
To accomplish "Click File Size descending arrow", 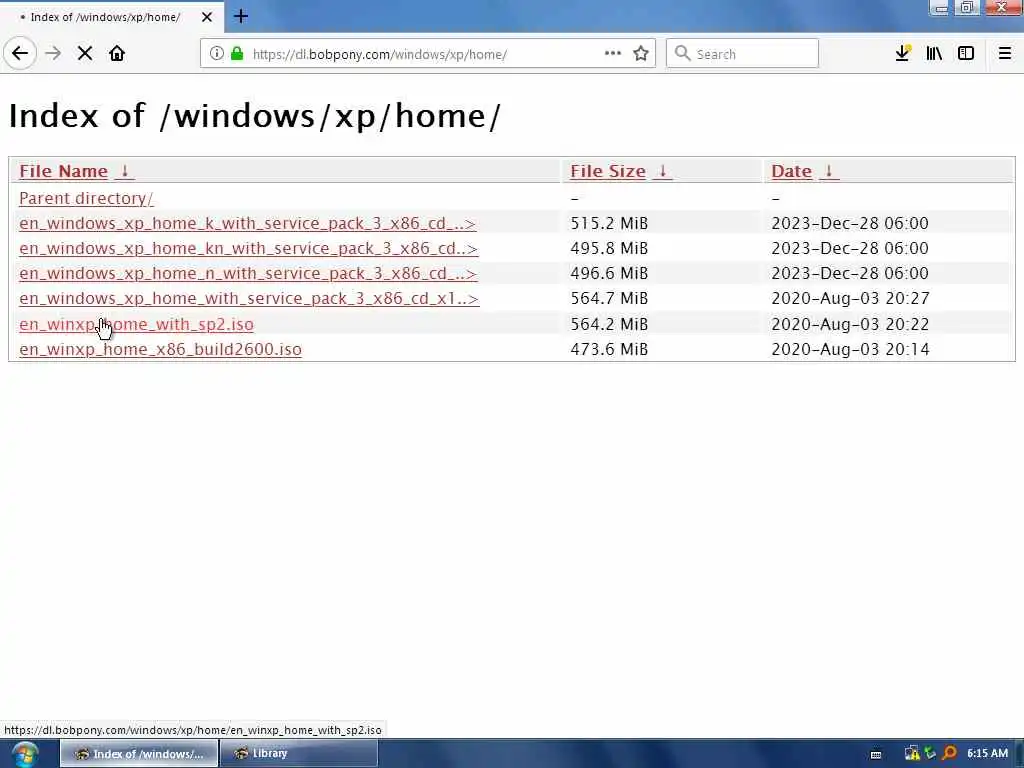I will 662,171.
